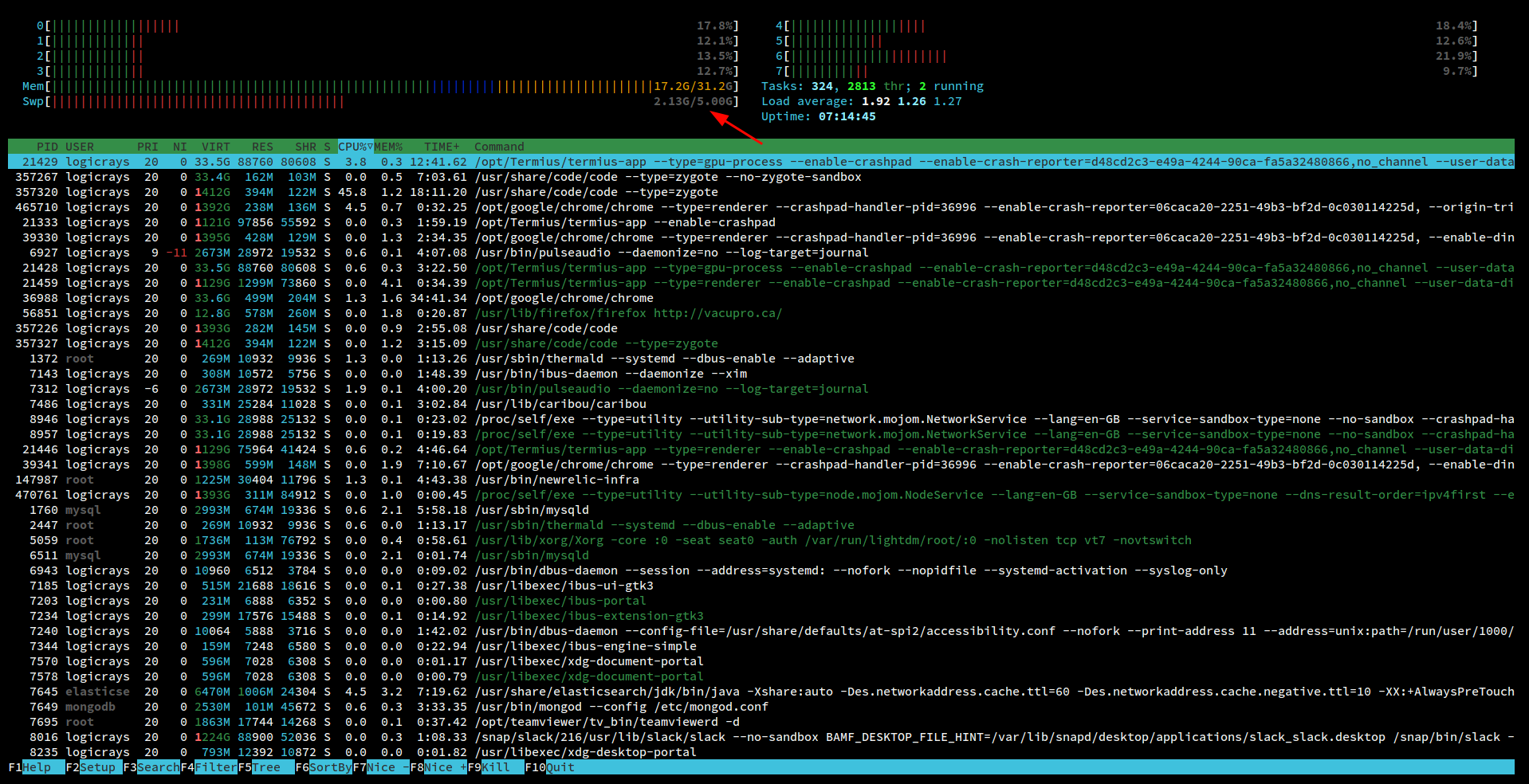Sort by the Command column header

[x=499, y=147]
